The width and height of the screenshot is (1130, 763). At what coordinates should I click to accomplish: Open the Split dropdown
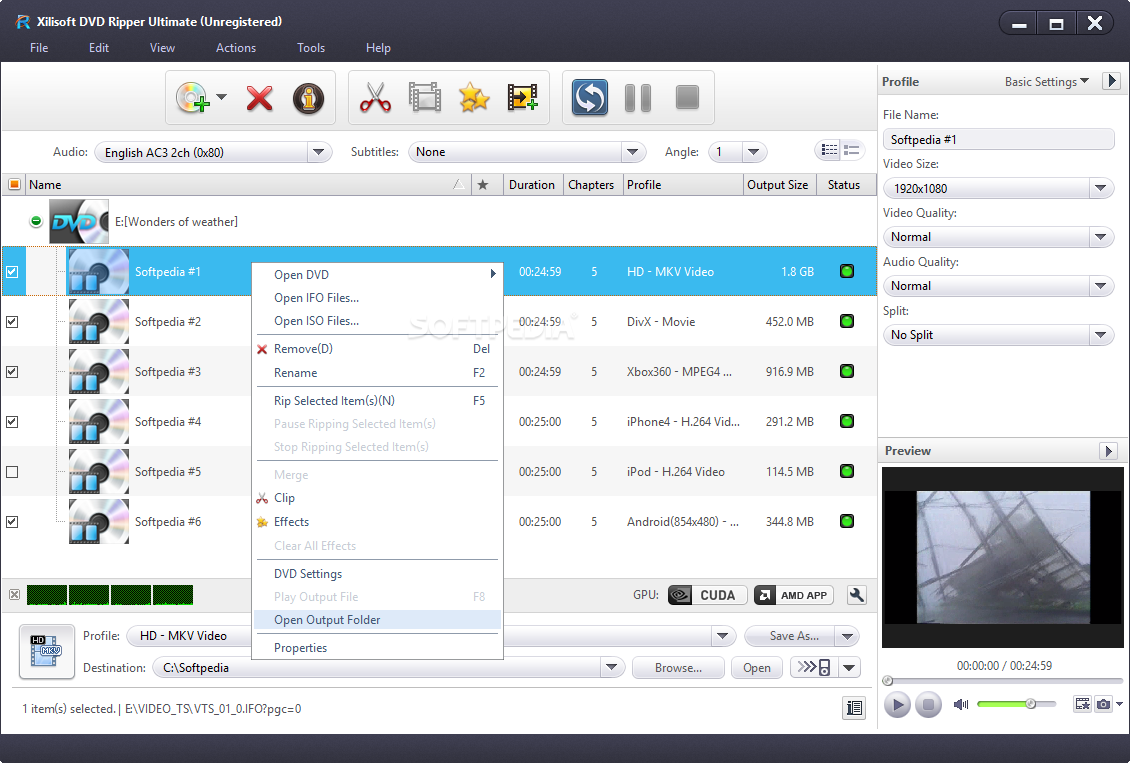[1100, 334]
